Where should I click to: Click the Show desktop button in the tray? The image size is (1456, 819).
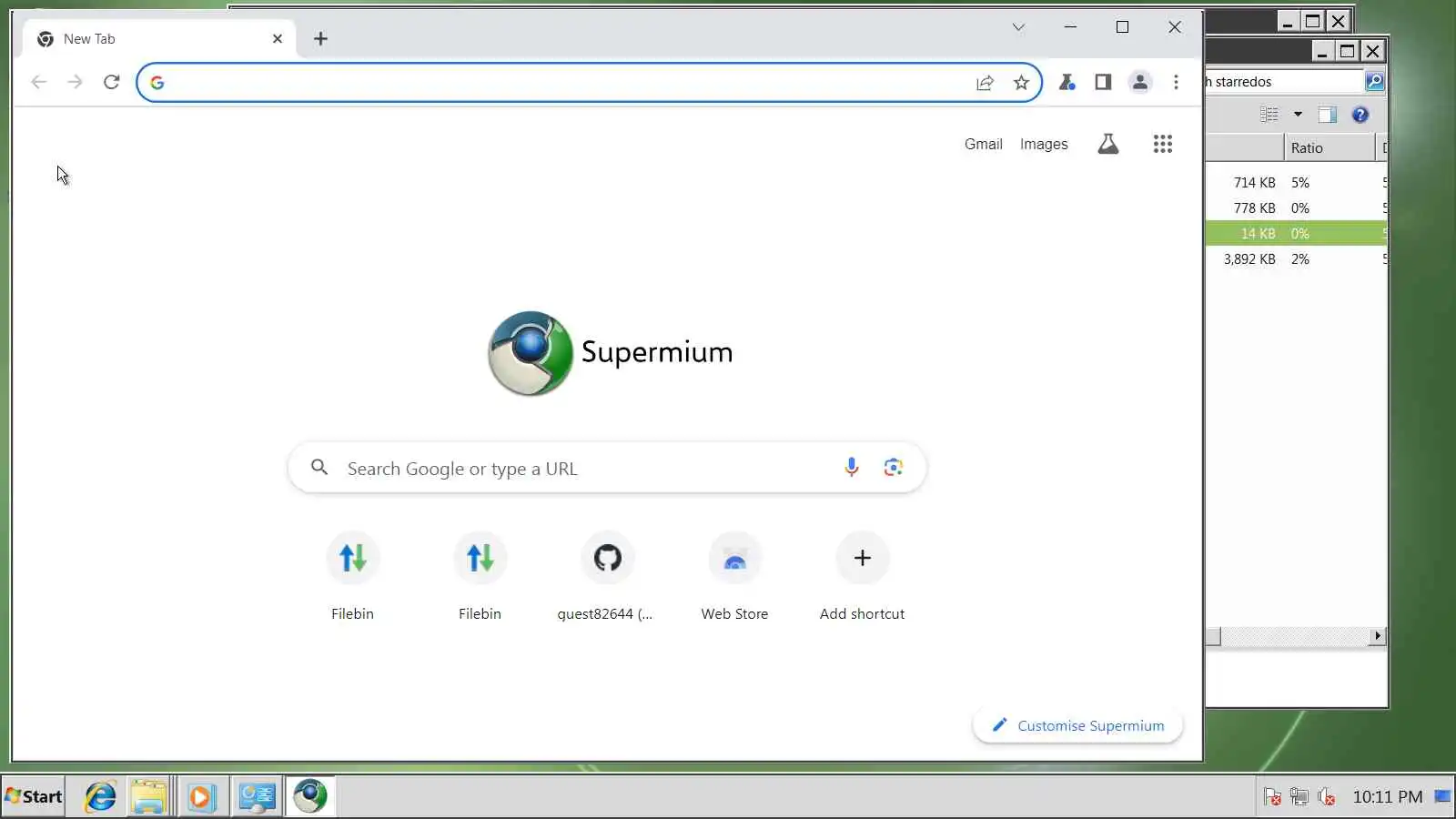pyautogui.click(x=1443, y=797)
